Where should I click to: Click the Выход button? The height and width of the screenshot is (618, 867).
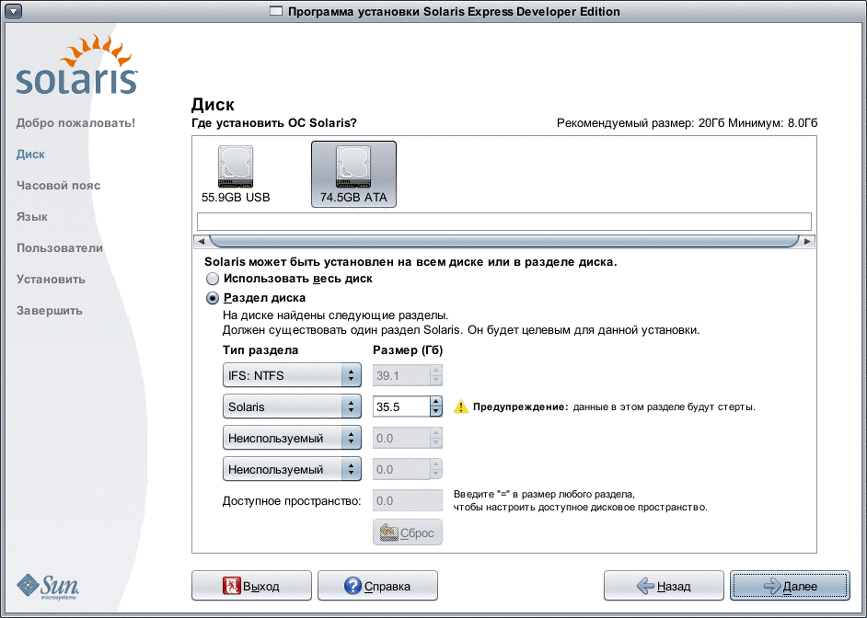point(252,586)
